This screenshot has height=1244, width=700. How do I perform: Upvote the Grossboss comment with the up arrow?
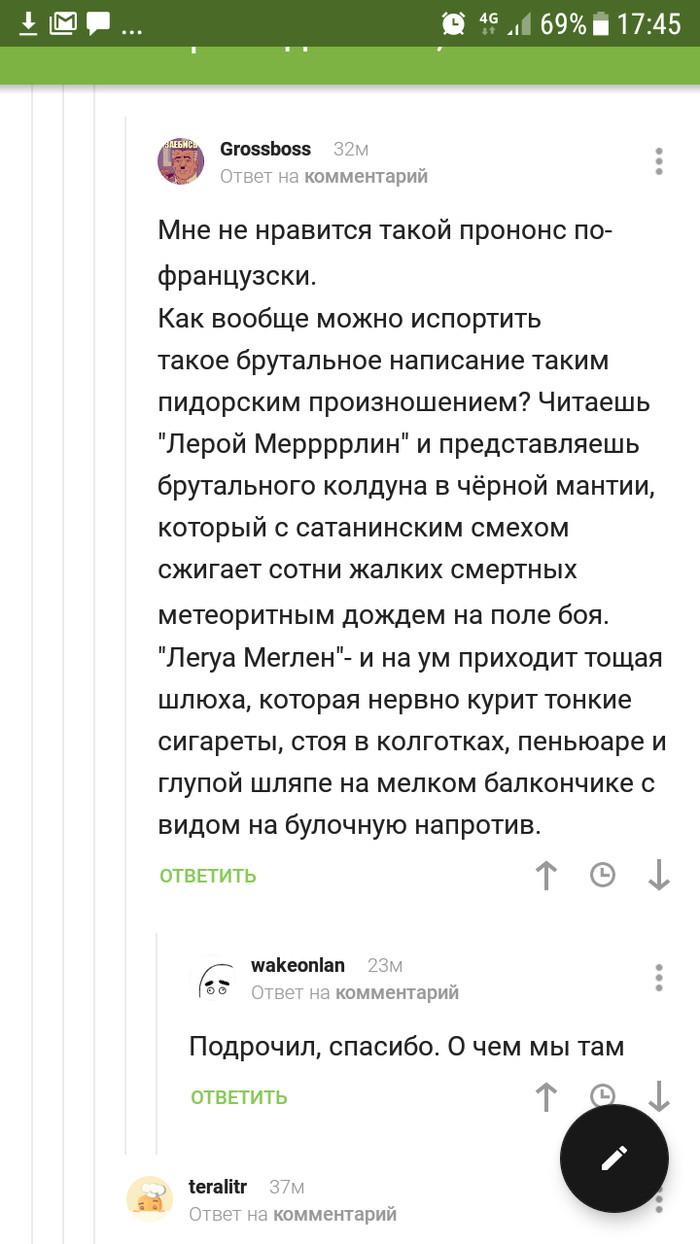pyautogui.click(x=546, y=876)
